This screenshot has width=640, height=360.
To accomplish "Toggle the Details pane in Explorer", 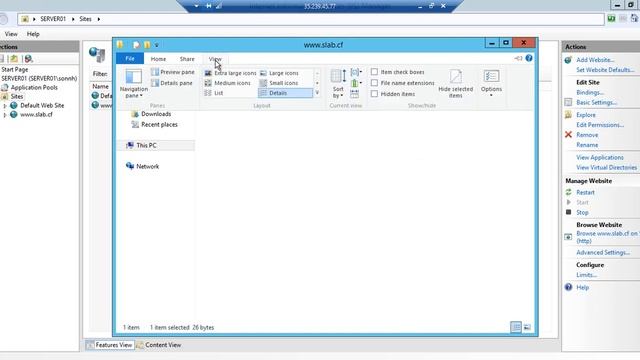I will click(171, 83).
